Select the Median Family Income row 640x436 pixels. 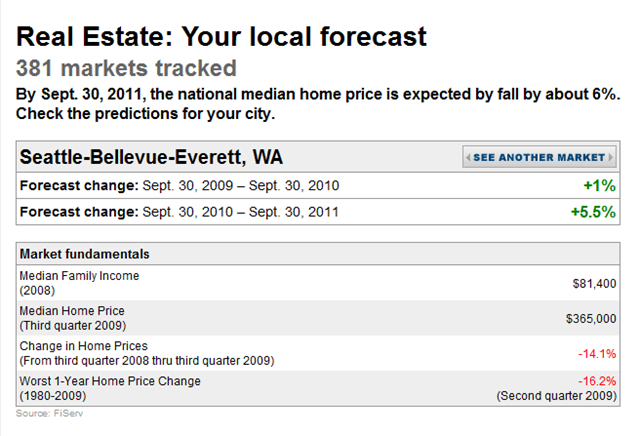point(318,283)
